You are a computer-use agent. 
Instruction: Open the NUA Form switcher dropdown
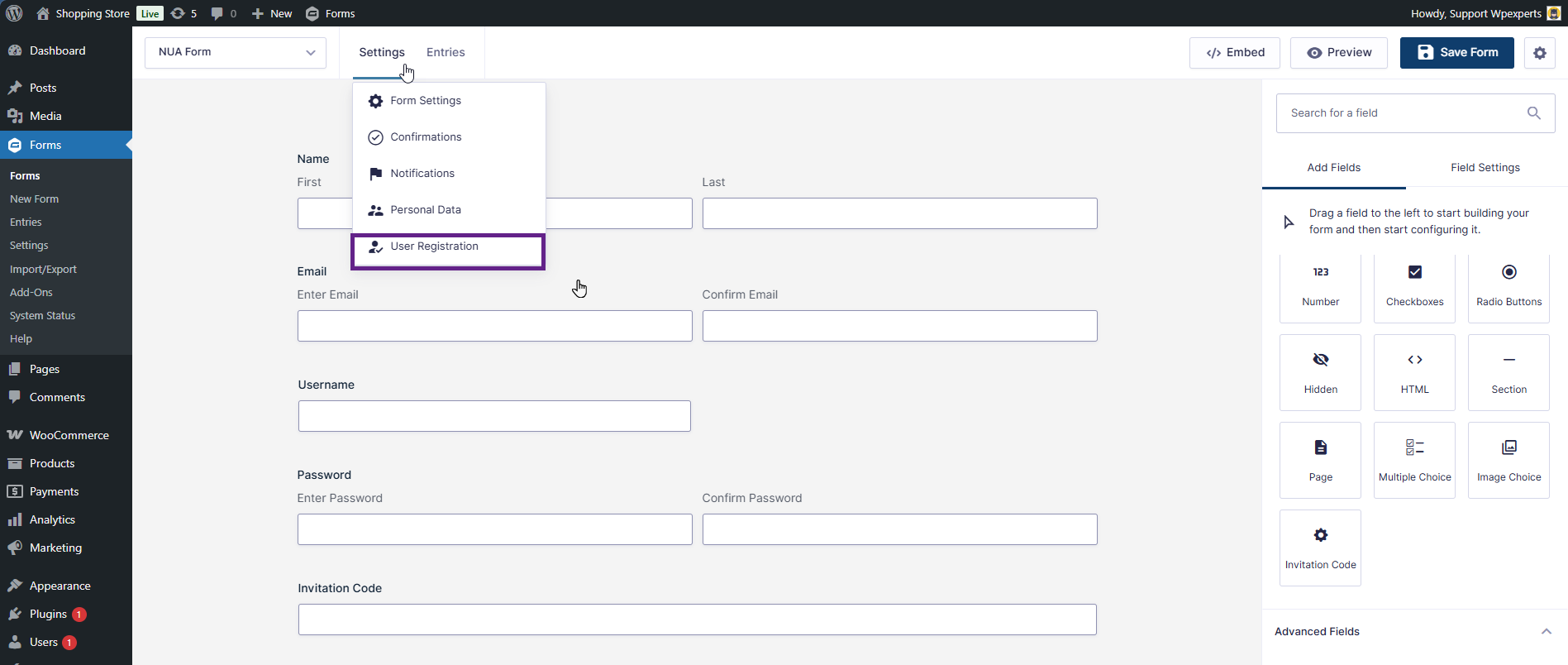[236, 52]
